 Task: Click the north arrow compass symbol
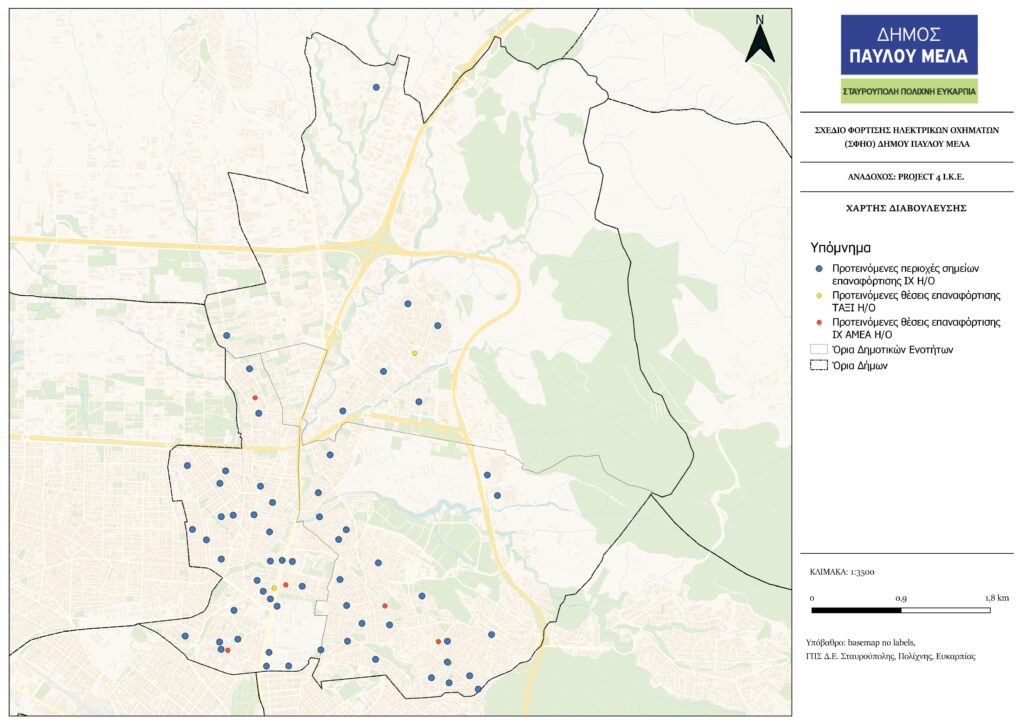(x=760, y=40)
